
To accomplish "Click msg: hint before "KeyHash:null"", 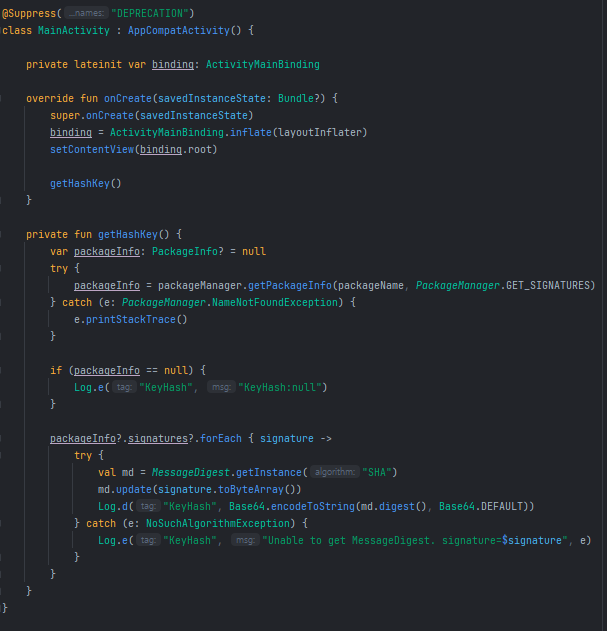I will tap(221, 387).
